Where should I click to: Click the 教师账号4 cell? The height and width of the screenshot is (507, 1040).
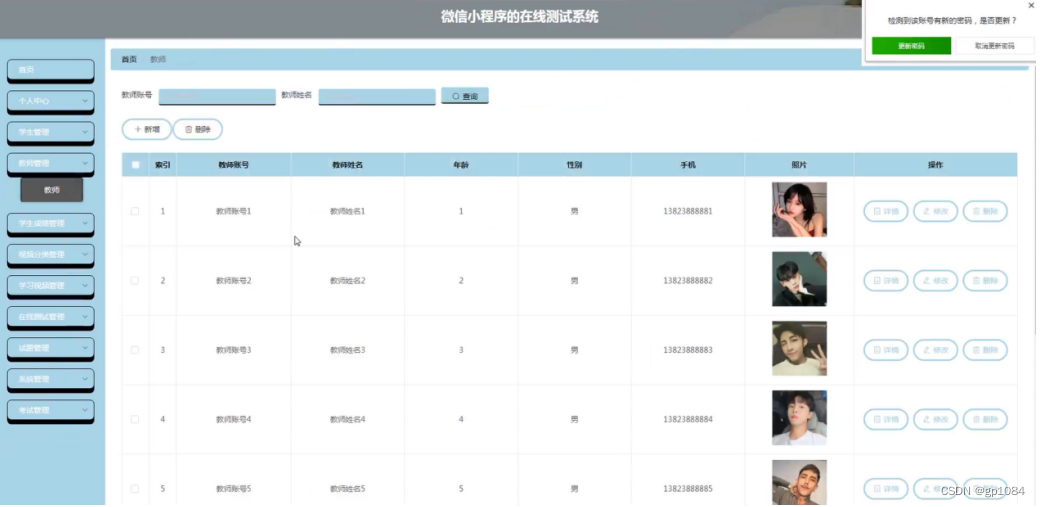point(233,420)
